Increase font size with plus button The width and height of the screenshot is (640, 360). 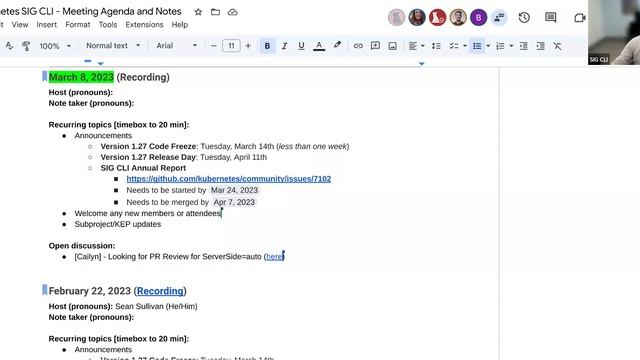click(x=248, y=46)
